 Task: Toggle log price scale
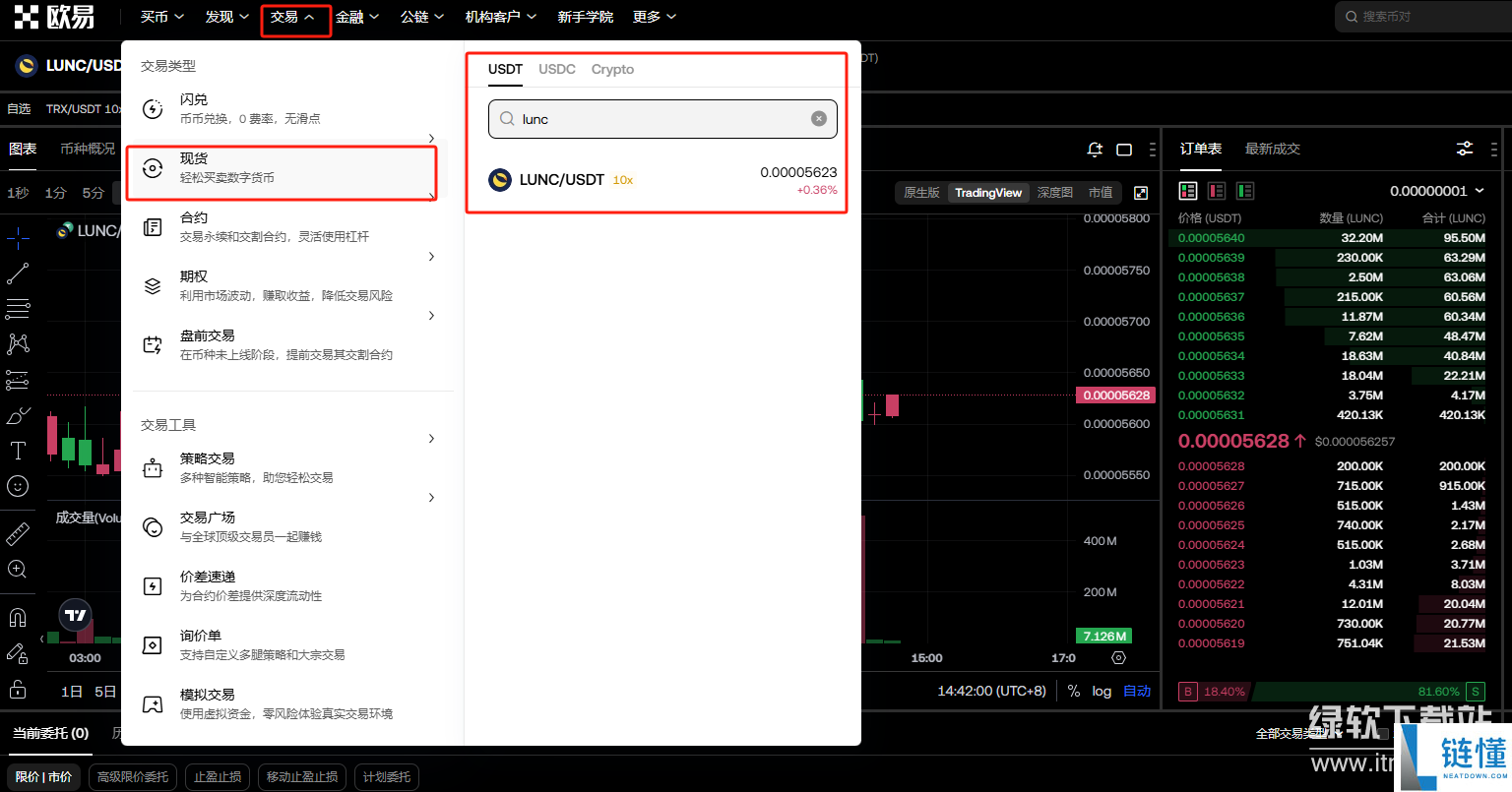(x=1102, y=691)
